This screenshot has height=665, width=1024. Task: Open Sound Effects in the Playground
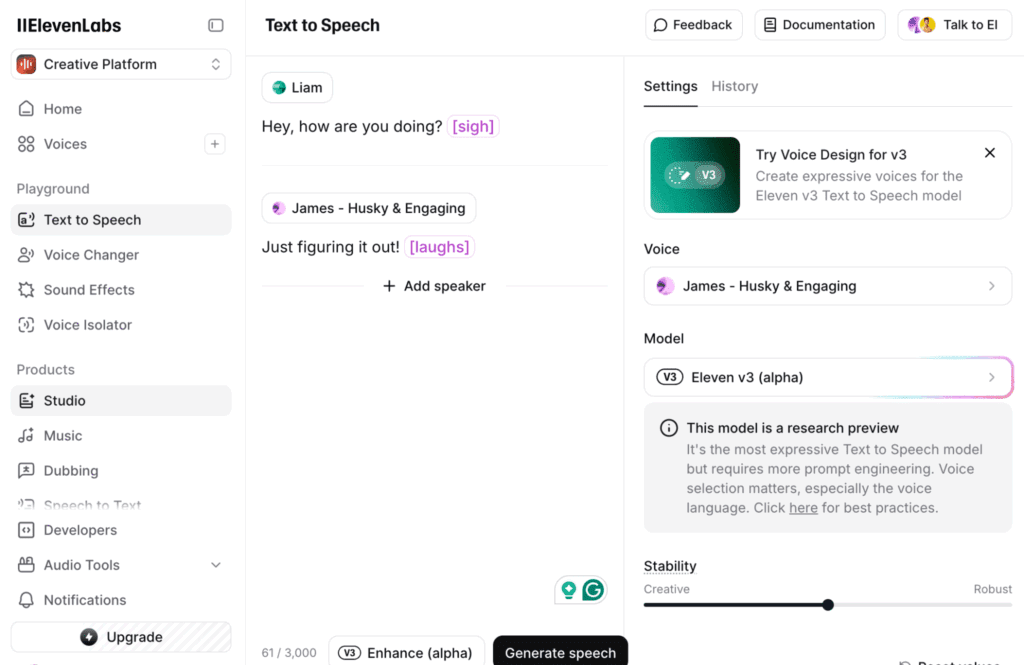pyautogui.click(x=89, y=290)
